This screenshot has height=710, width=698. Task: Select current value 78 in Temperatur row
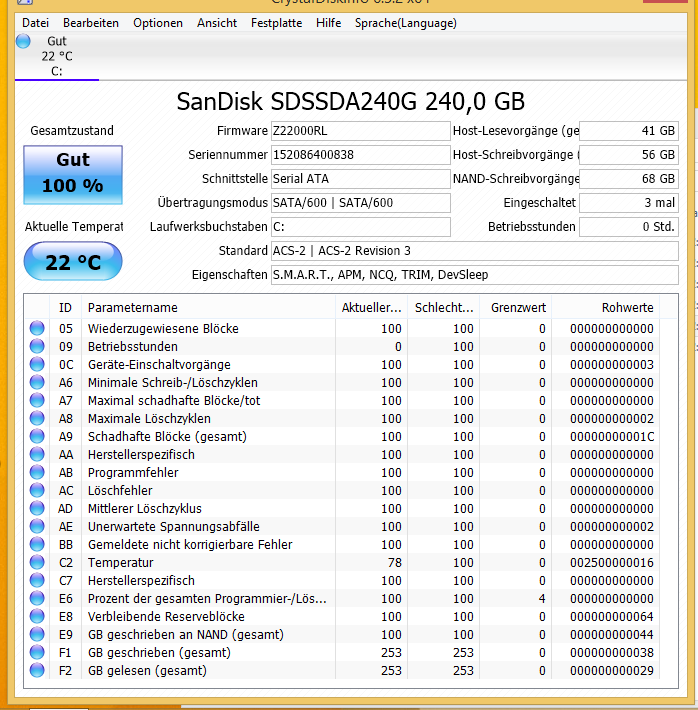click(395, 562)
